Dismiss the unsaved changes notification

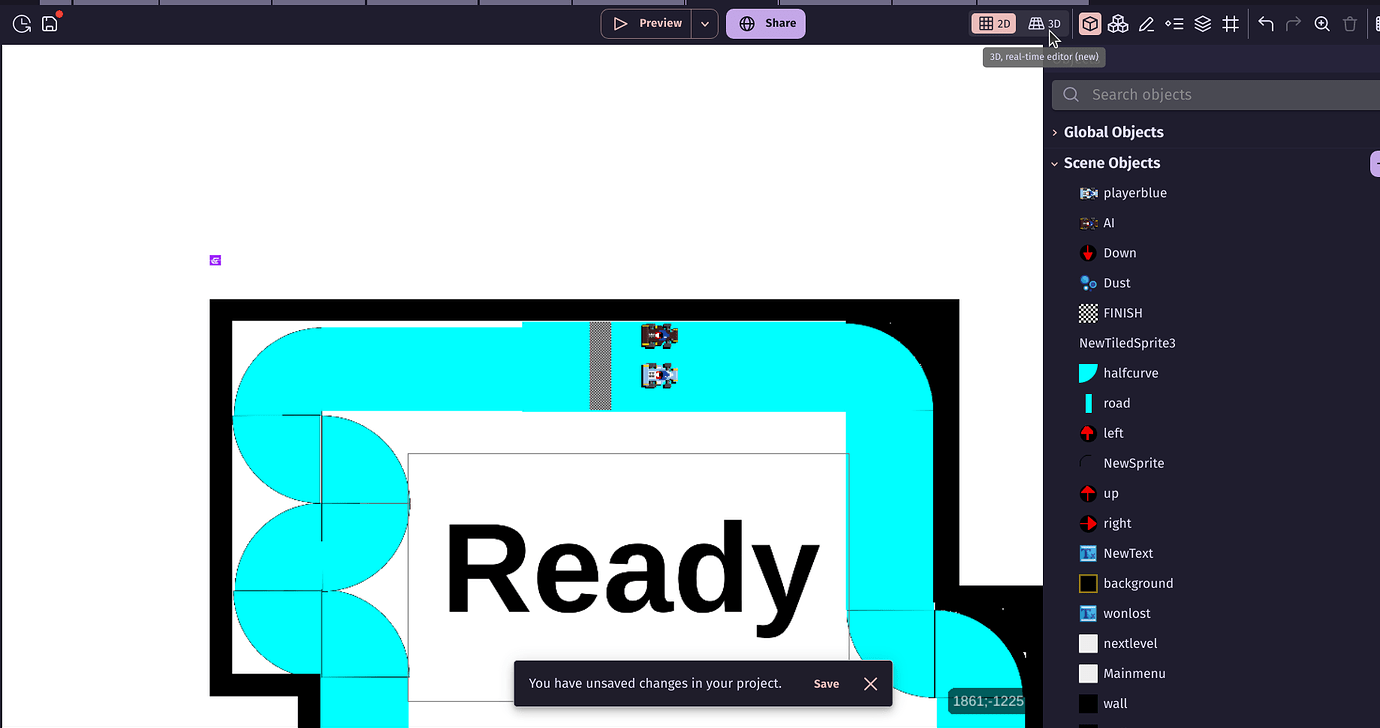tap(870, 684)
